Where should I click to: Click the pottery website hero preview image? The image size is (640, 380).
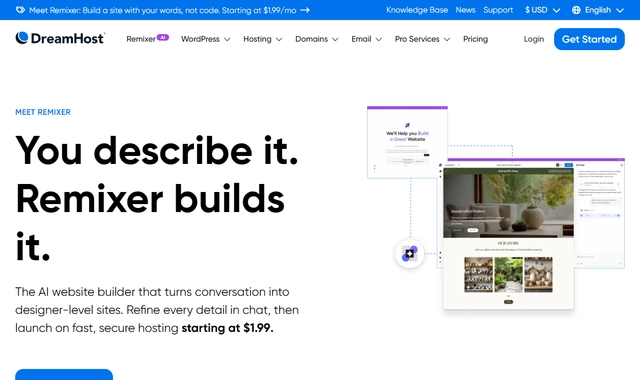tap(508, 205)
